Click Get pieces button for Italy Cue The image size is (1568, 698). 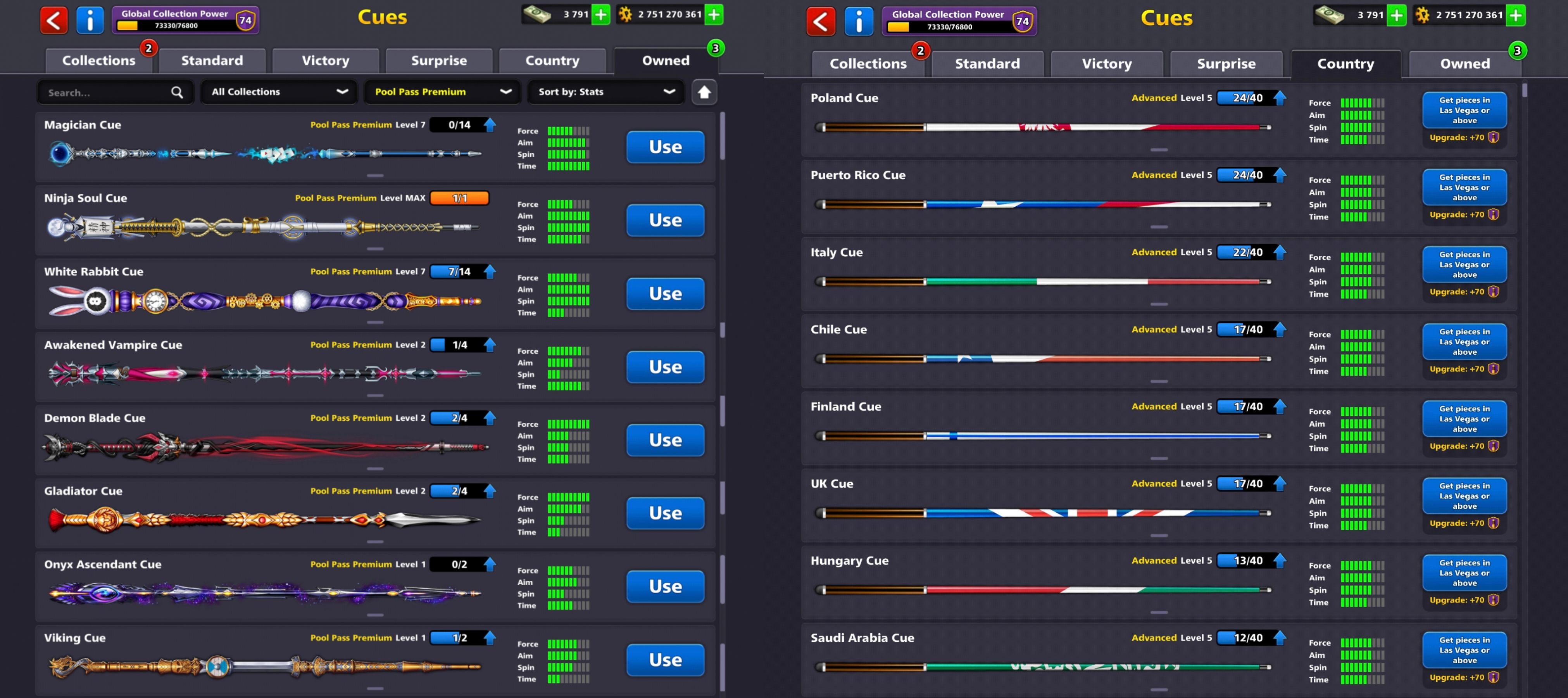(x=1464, y=264)
